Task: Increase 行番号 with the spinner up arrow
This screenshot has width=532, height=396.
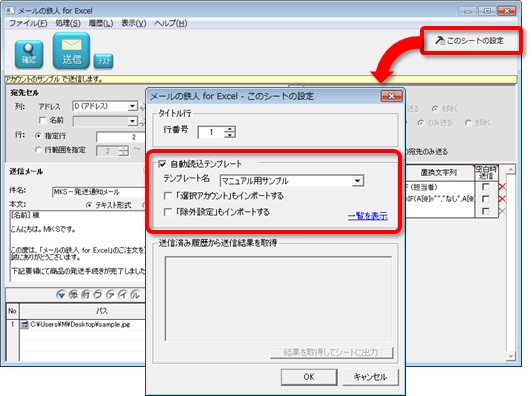Action: 230,129
